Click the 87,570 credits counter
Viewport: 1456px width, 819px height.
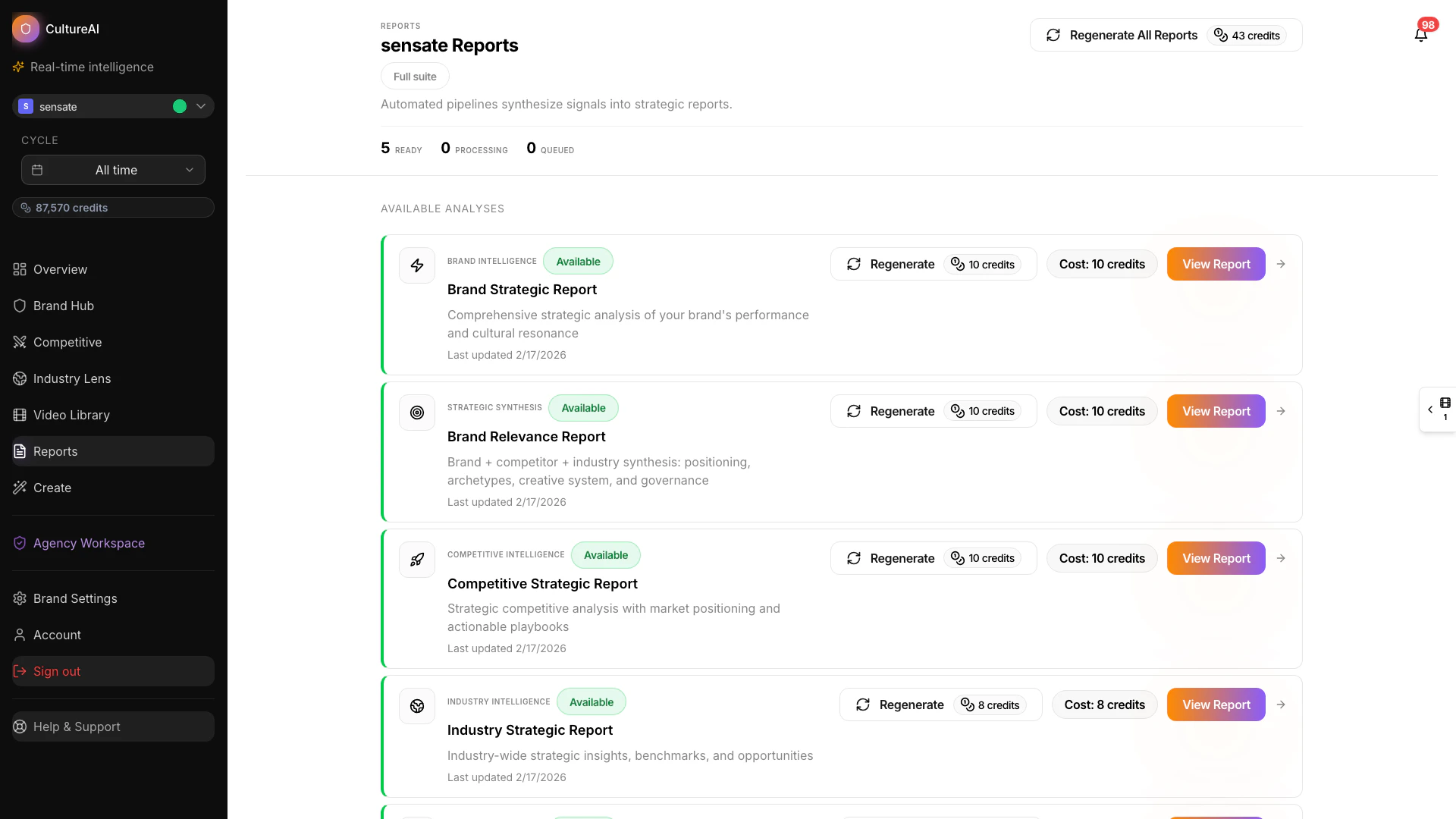(113, 207)
